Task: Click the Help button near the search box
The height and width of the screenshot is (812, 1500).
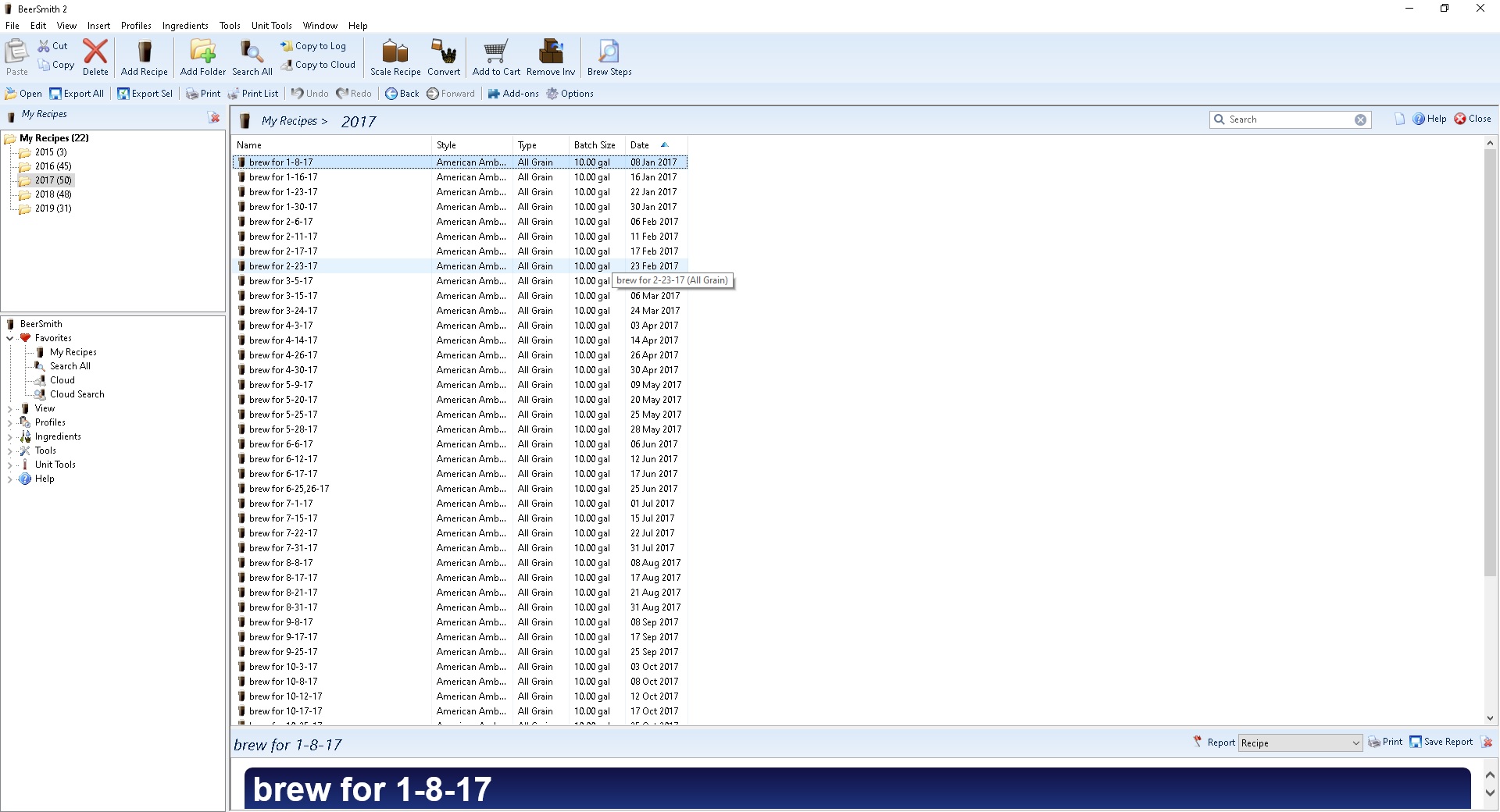Action: pos(1430,119)
